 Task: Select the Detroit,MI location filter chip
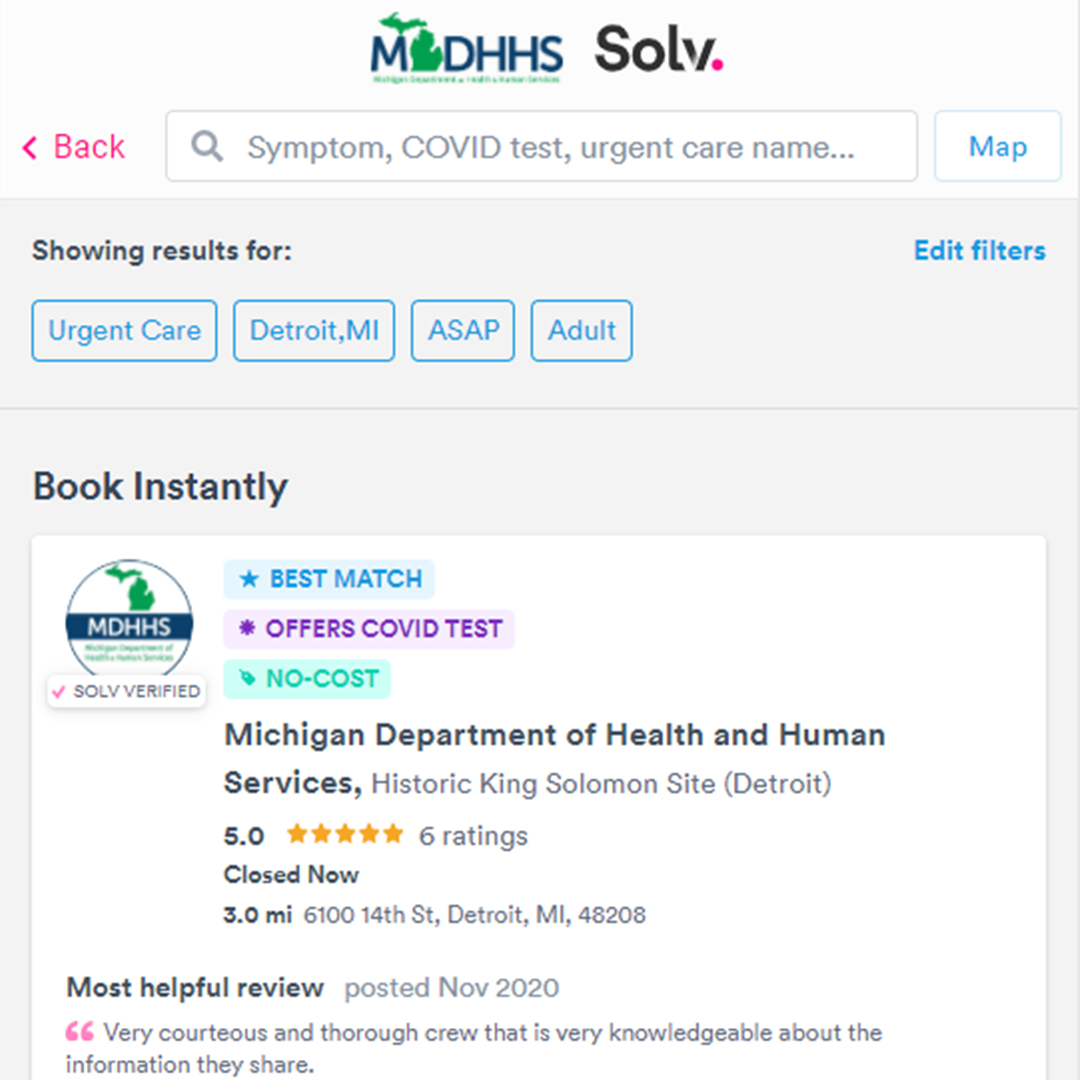tap(314, 331)
